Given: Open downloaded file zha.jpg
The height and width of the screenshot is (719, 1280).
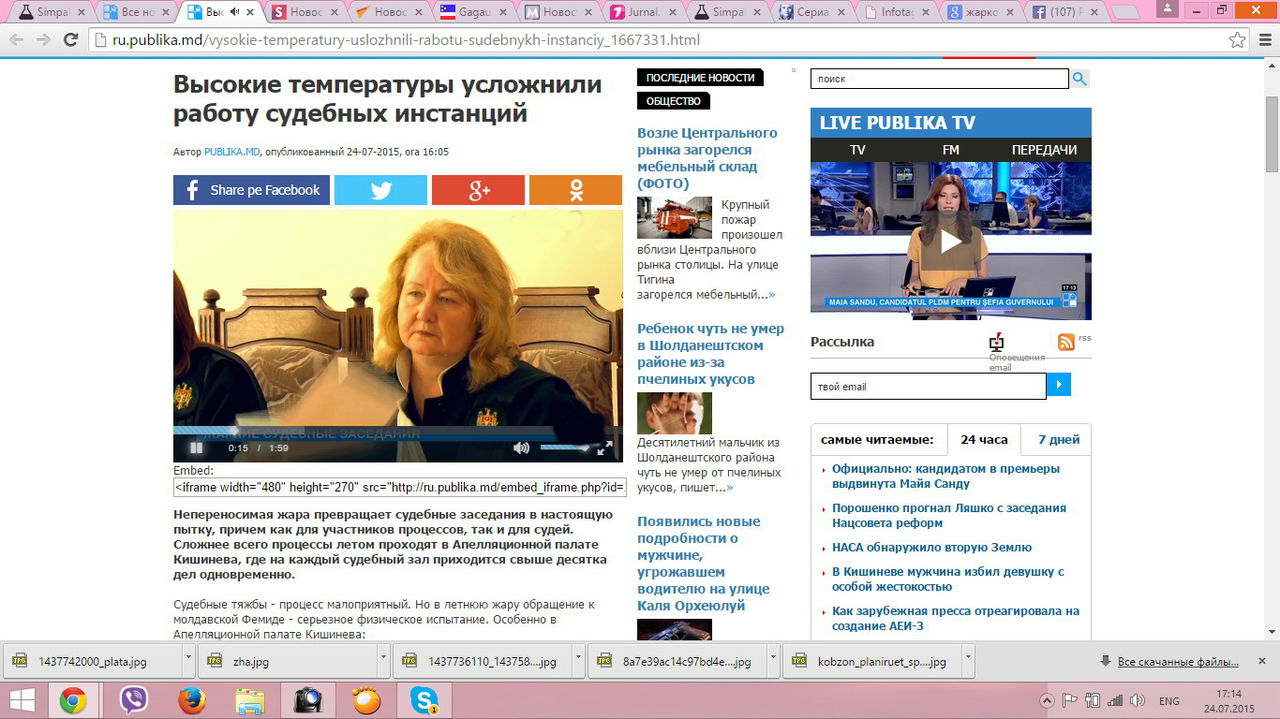Looking at the screenshot, I should tap(287, 661).
